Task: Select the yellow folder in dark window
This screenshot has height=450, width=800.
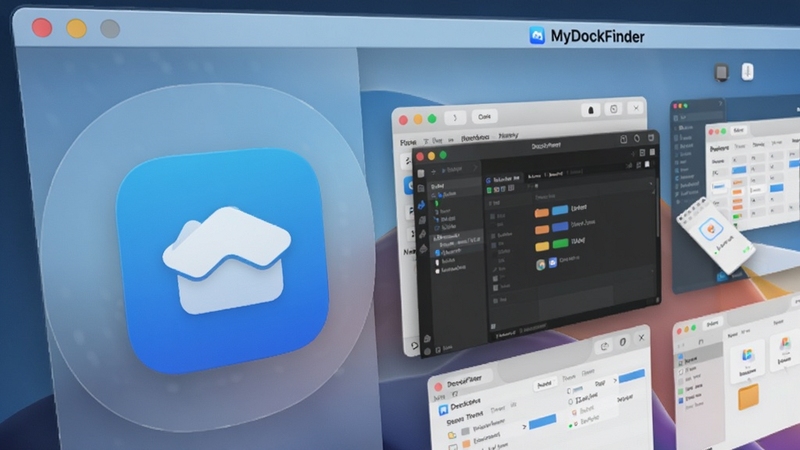Action: tap(542, 246)
